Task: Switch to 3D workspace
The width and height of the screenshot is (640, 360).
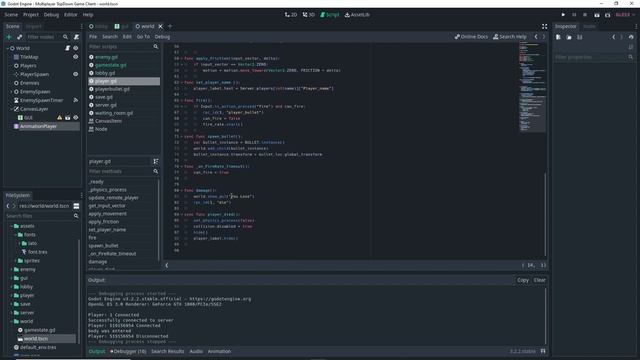Action: [309, 15]
